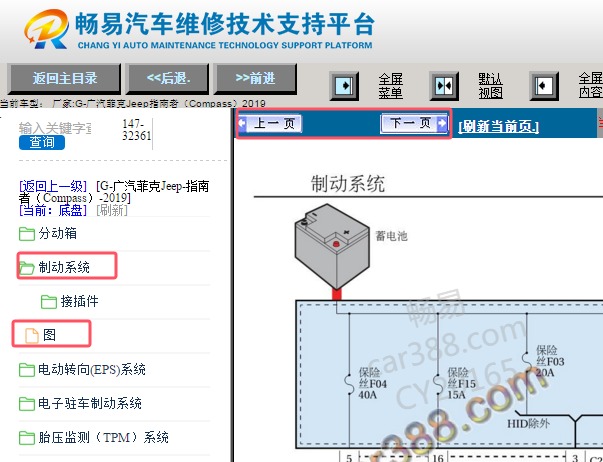Click the 全屏菜单 text label

pyautogui.click(x=390, y=86)
